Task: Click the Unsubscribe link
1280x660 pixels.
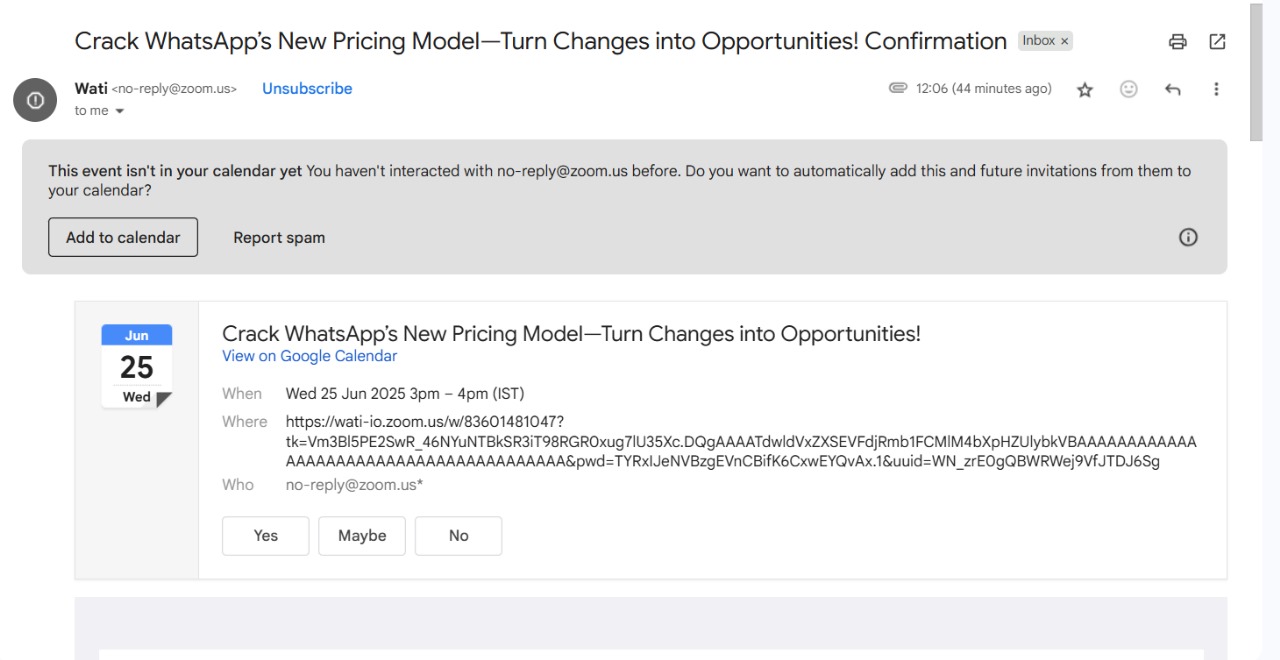Action: coord(307,88)
